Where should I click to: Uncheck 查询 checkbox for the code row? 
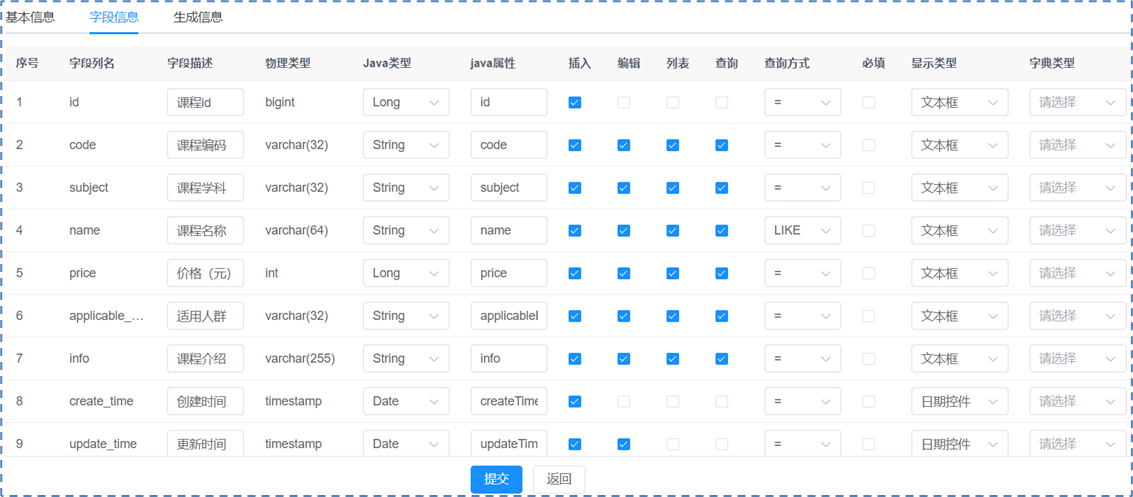(722, 145)
